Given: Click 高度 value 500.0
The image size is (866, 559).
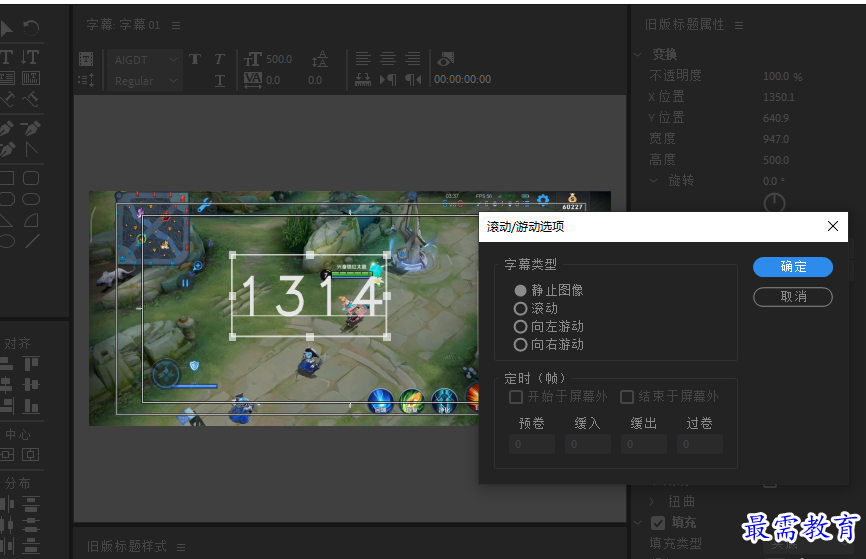Looking at the screenshot, I should point(776,160).
